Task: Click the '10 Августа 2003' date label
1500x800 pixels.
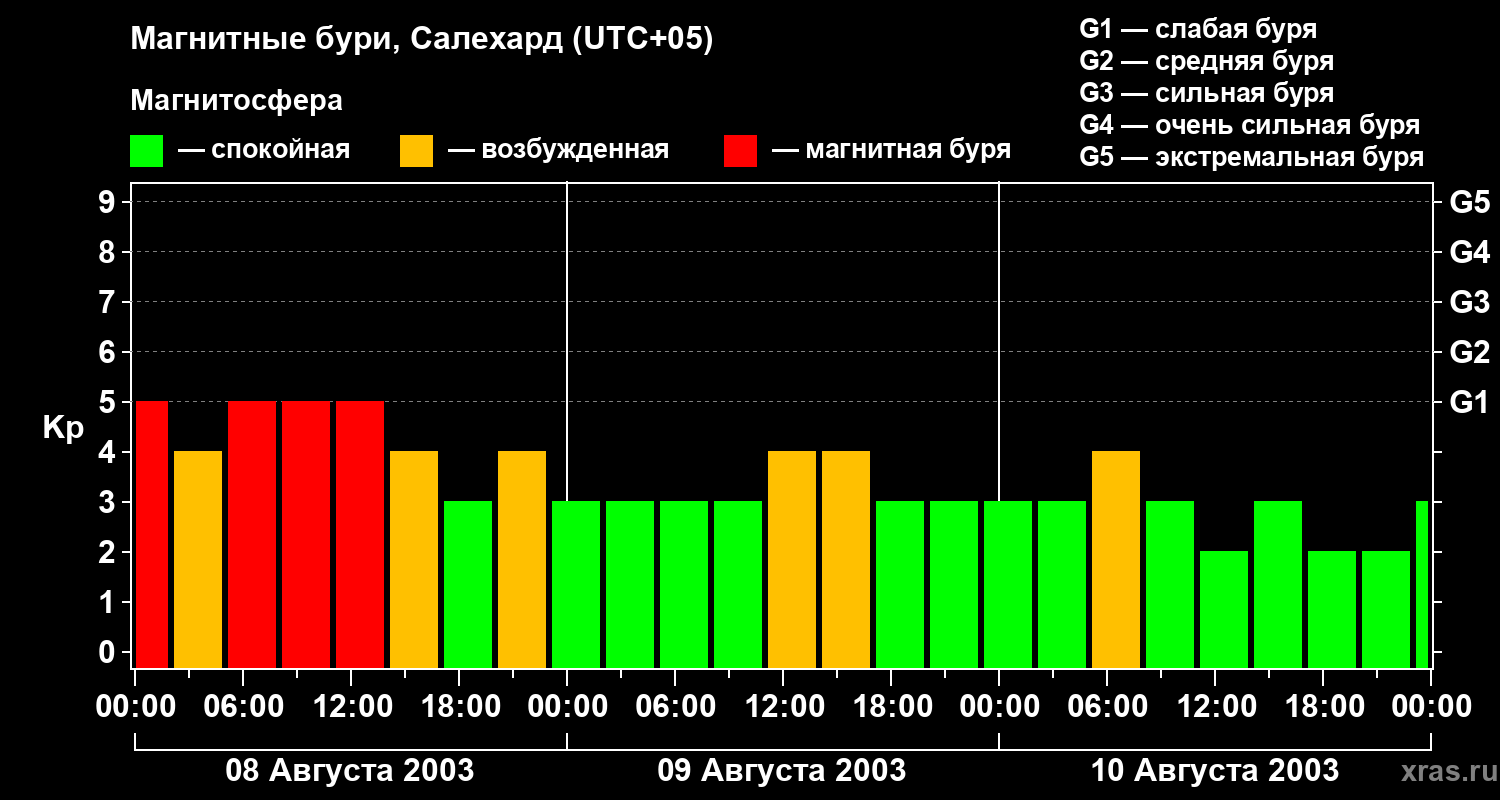Action: pyautogui.click(x=1214, y=770)
